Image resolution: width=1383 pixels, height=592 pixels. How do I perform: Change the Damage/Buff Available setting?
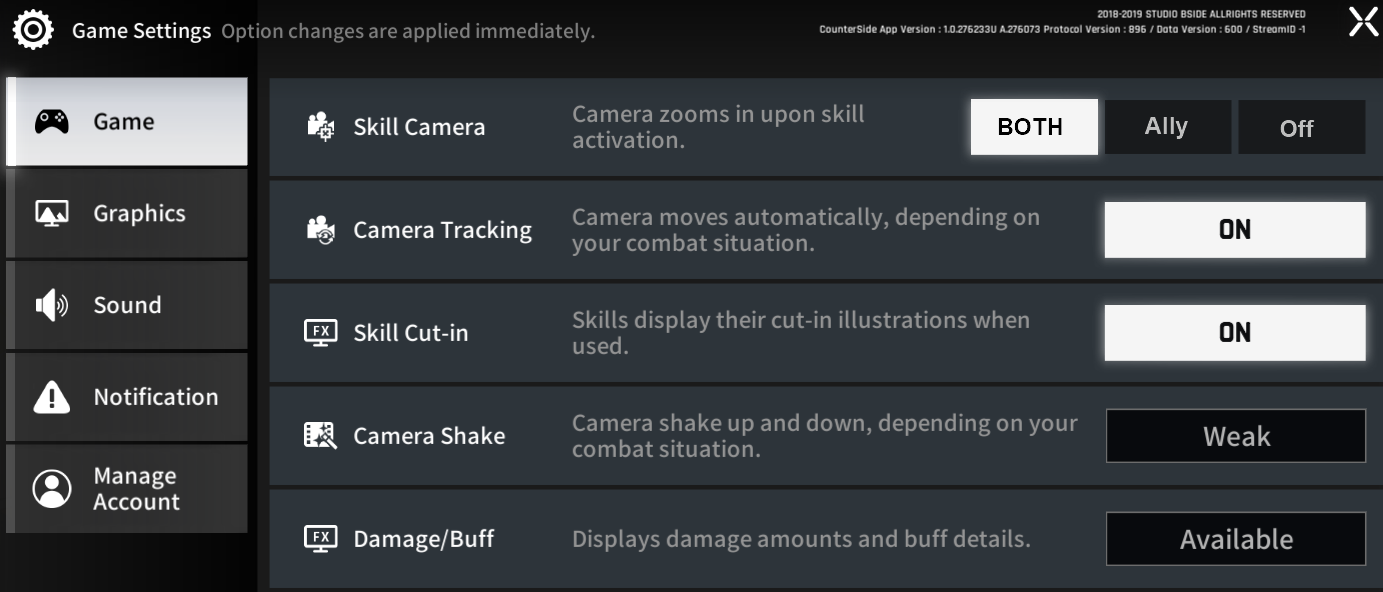[1235, 539]
